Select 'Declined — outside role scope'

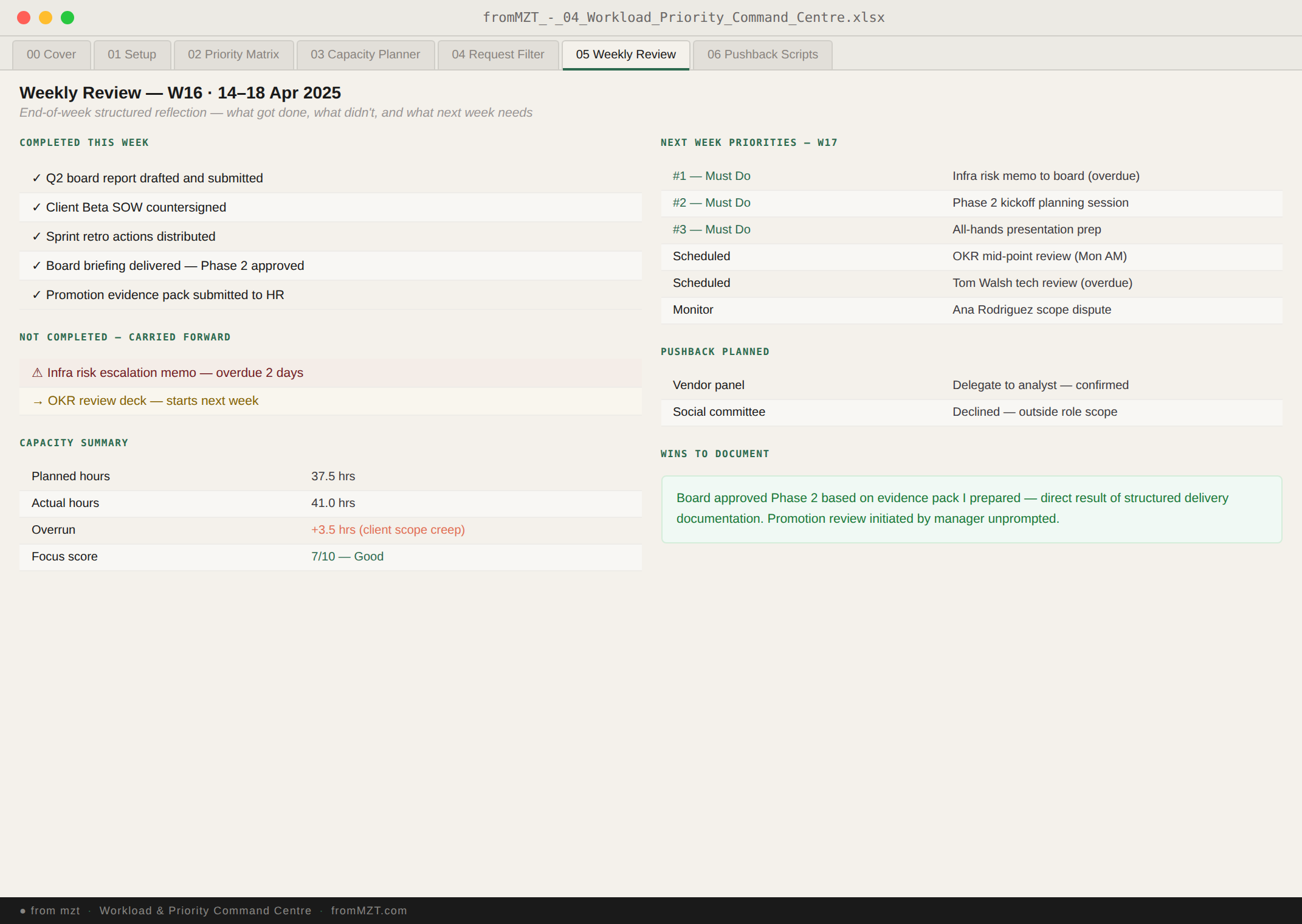pyautogui.click(x=1035, y=412)
